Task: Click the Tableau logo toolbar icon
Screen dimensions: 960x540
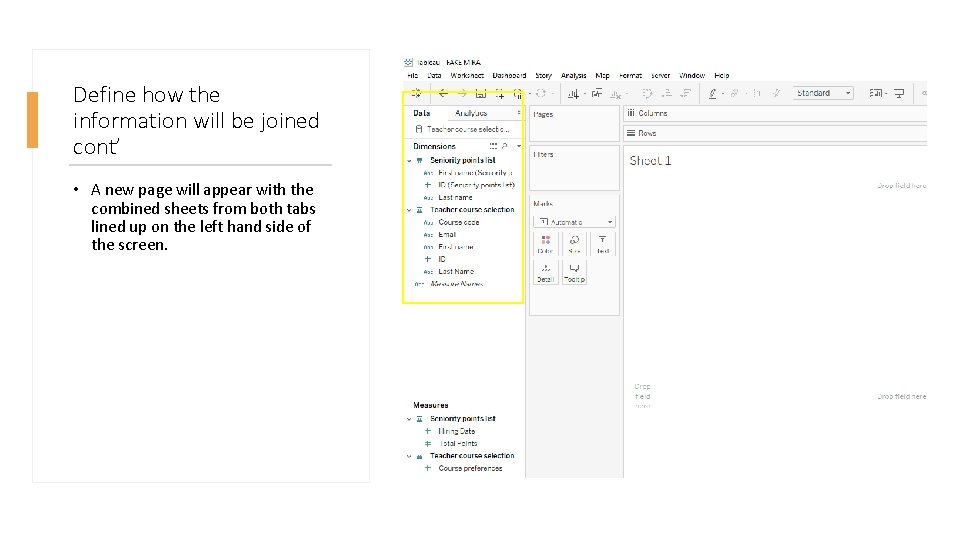Action: click(416, 94)
